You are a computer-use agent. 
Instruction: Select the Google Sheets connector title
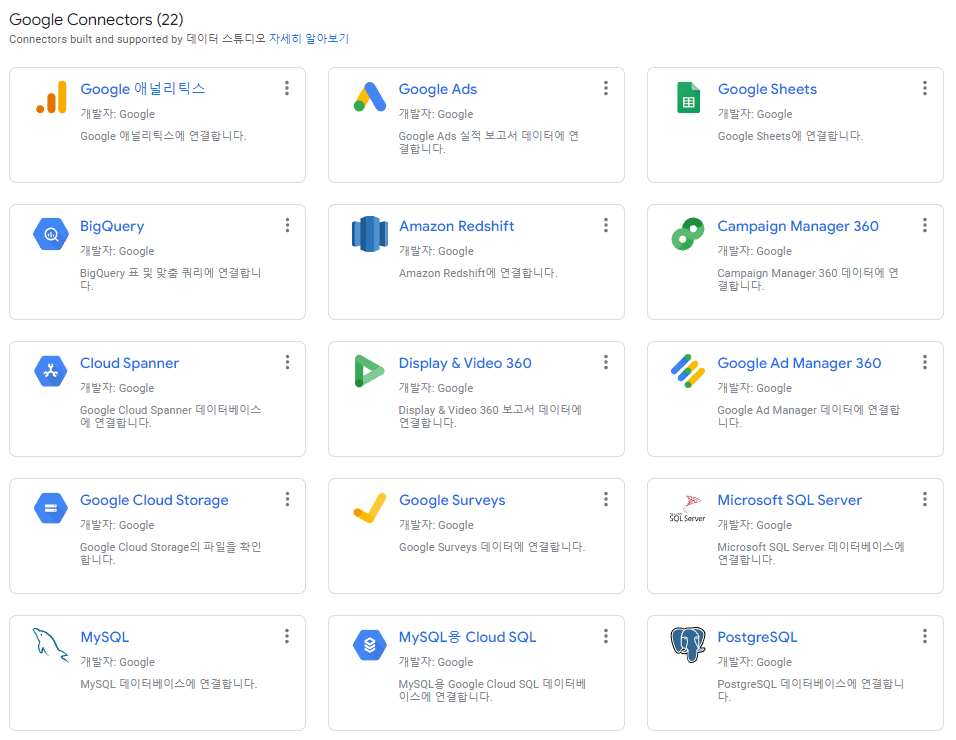(x=767, y=89)
